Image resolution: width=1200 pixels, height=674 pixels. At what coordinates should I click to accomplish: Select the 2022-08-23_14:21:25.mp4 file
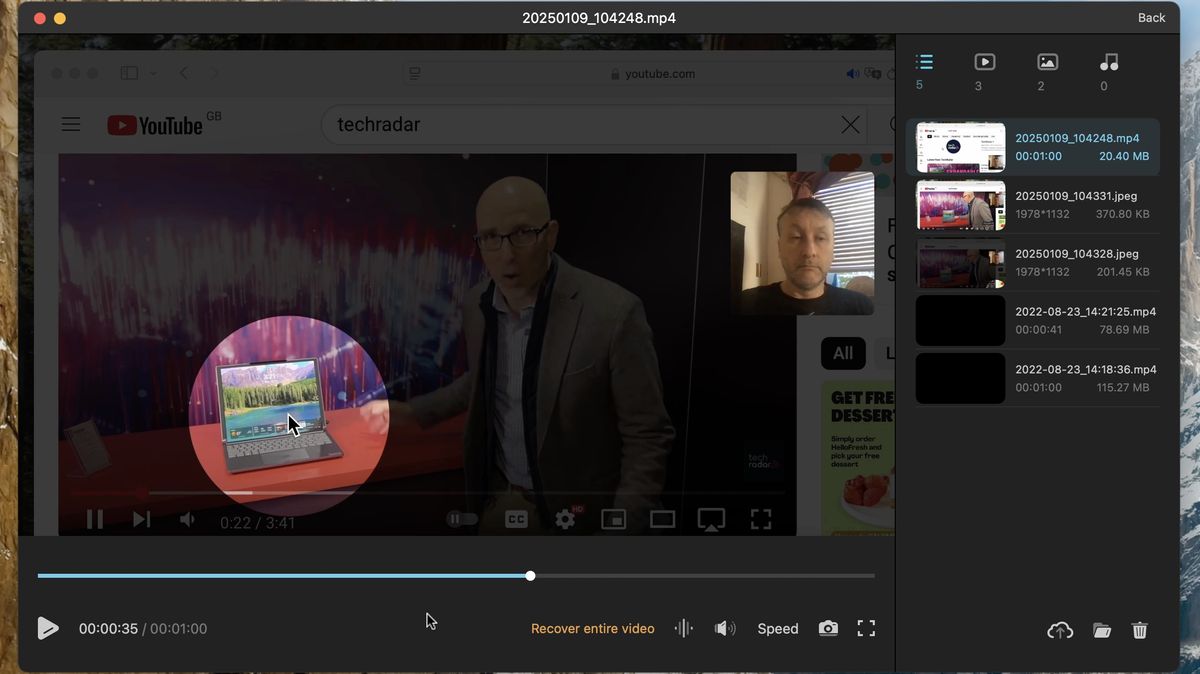click(1035, 320)
